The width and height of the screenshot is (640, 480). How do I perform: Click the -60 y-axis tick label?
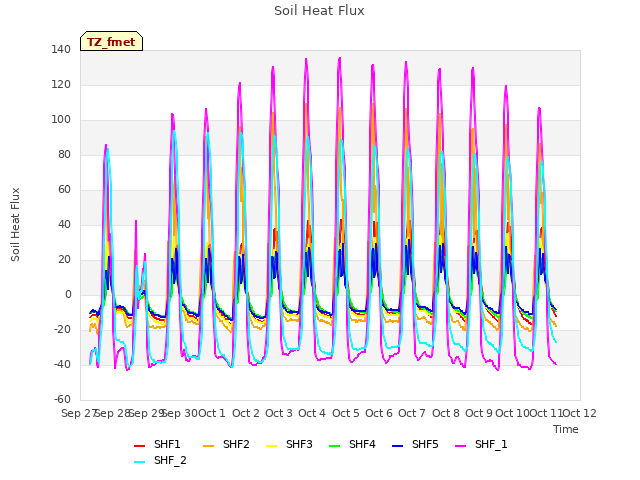pos(62,399)
